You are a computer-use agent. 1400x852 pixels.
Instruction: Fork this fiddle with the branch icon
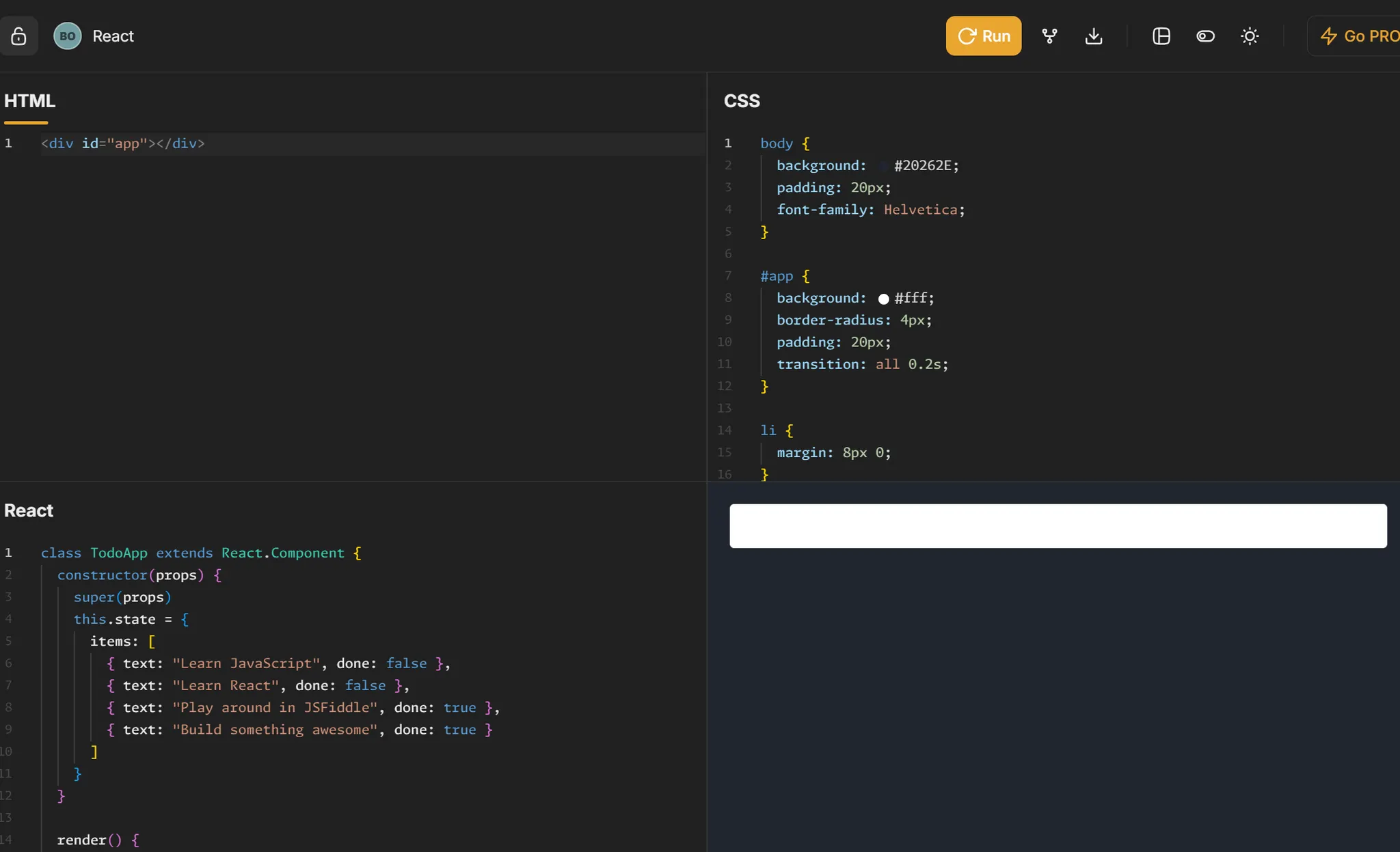(x=1049, y=36)
